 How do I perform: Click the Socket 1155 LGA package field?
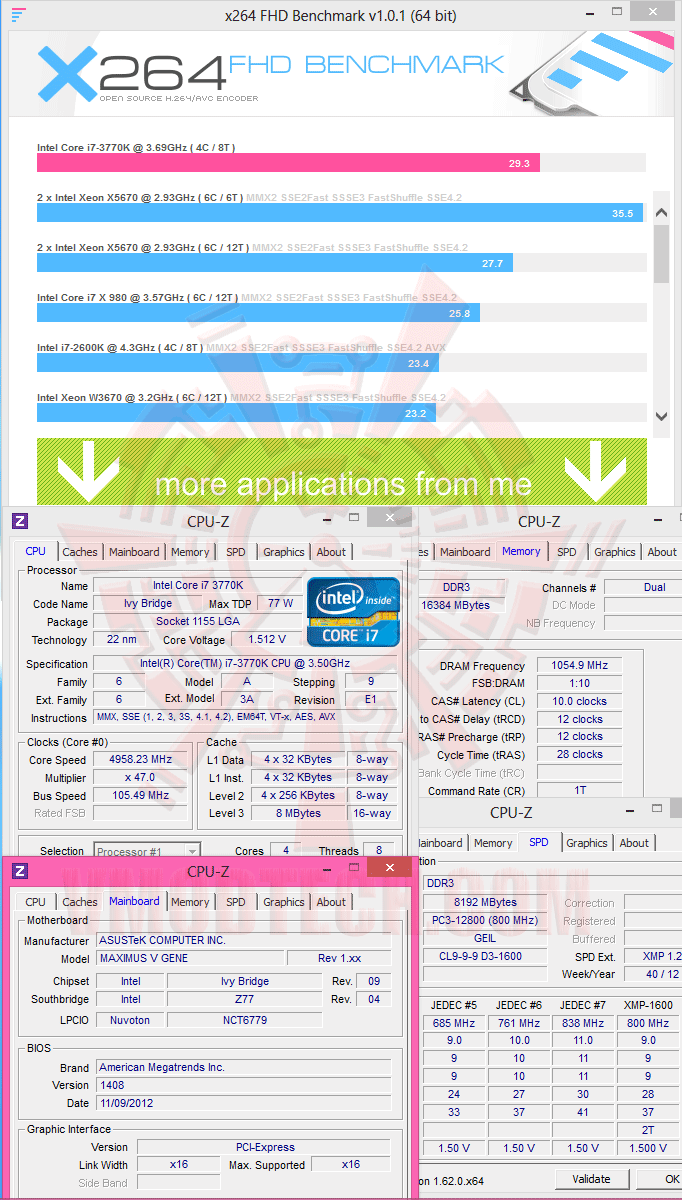(x=196, y=621)
